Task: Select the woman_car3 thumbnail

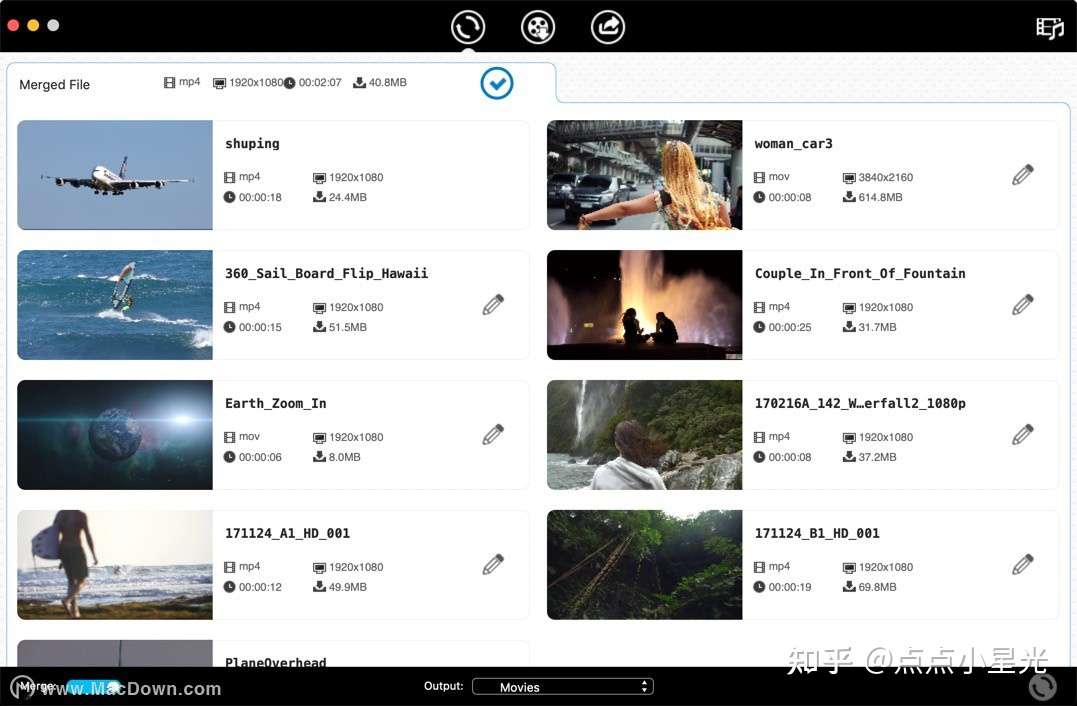Action: coord(644,175)
